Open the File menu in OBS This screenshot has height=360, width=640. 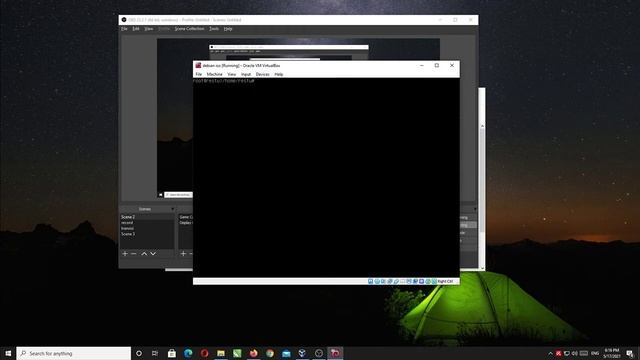[x=124, y=29]
